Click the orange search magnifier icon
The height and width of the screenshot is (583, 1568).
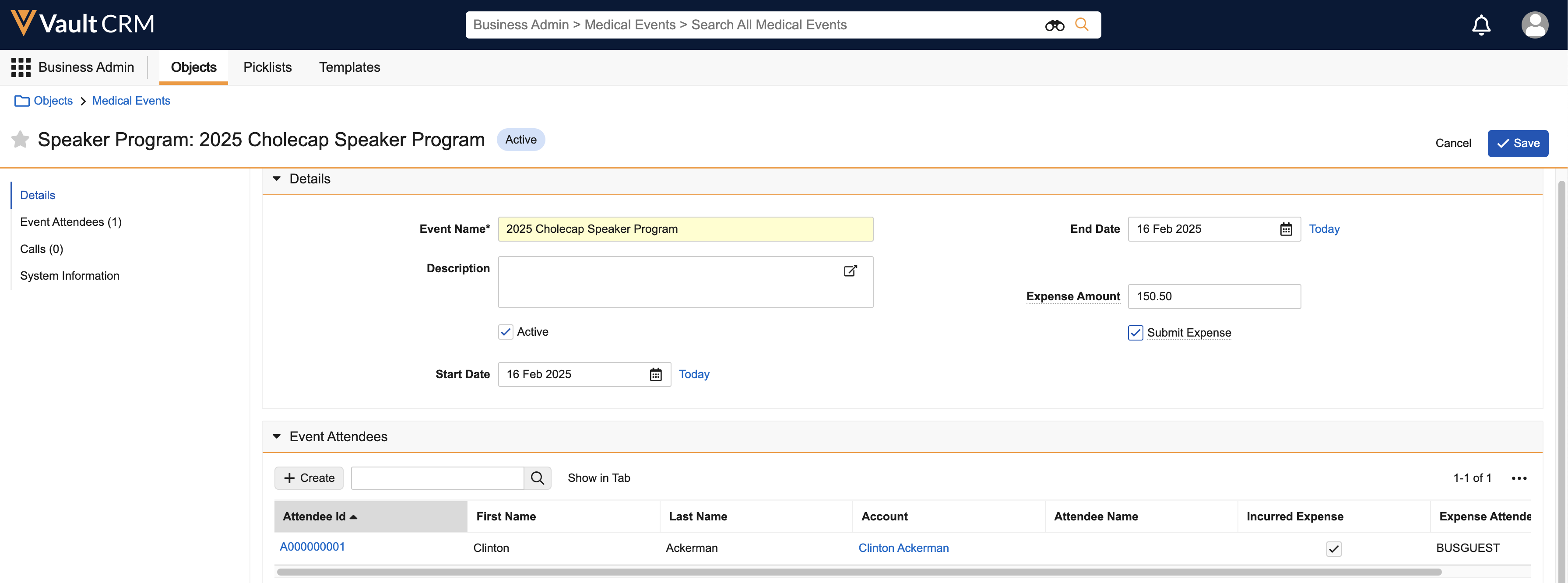pyautogui.click(x=1082, y=25)
